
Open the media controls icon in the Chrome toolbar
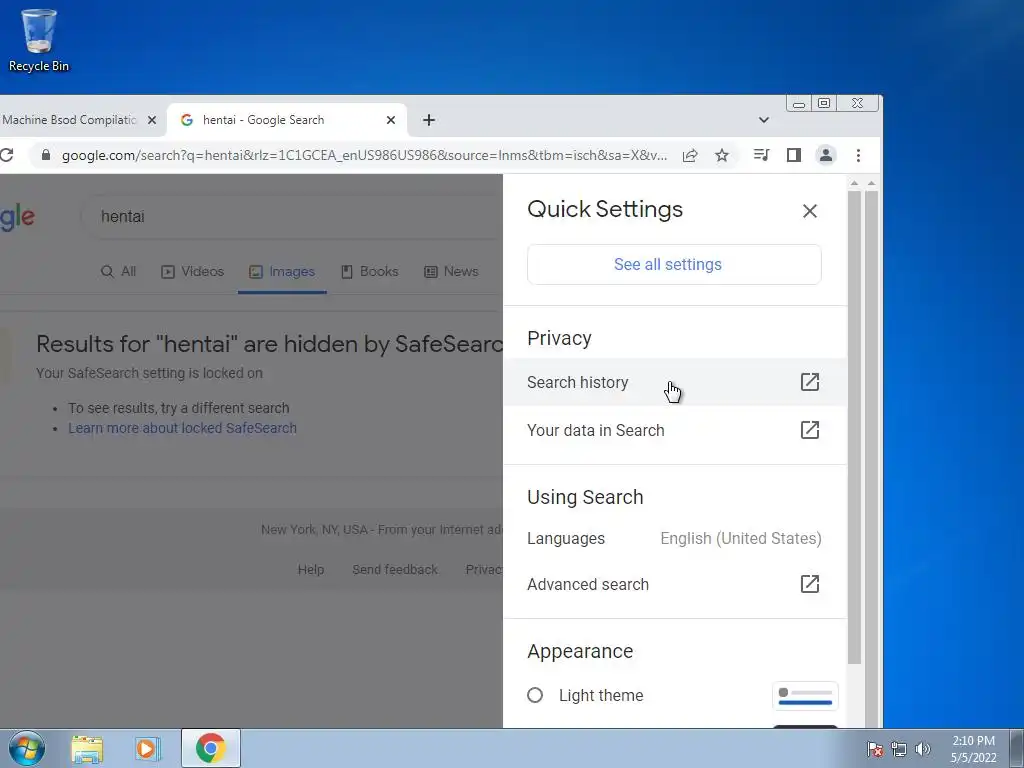click(x=761, y=155)
